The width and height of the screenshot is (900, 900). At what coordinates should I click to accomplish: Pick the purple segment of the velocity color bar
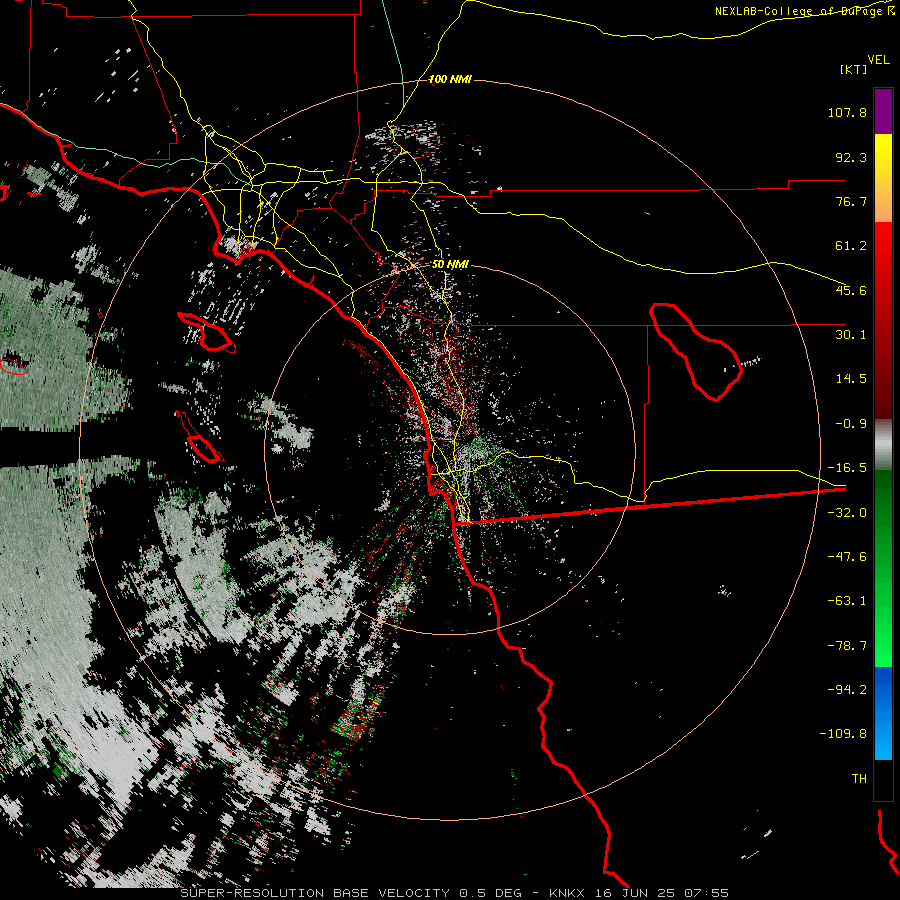(883, 111)
